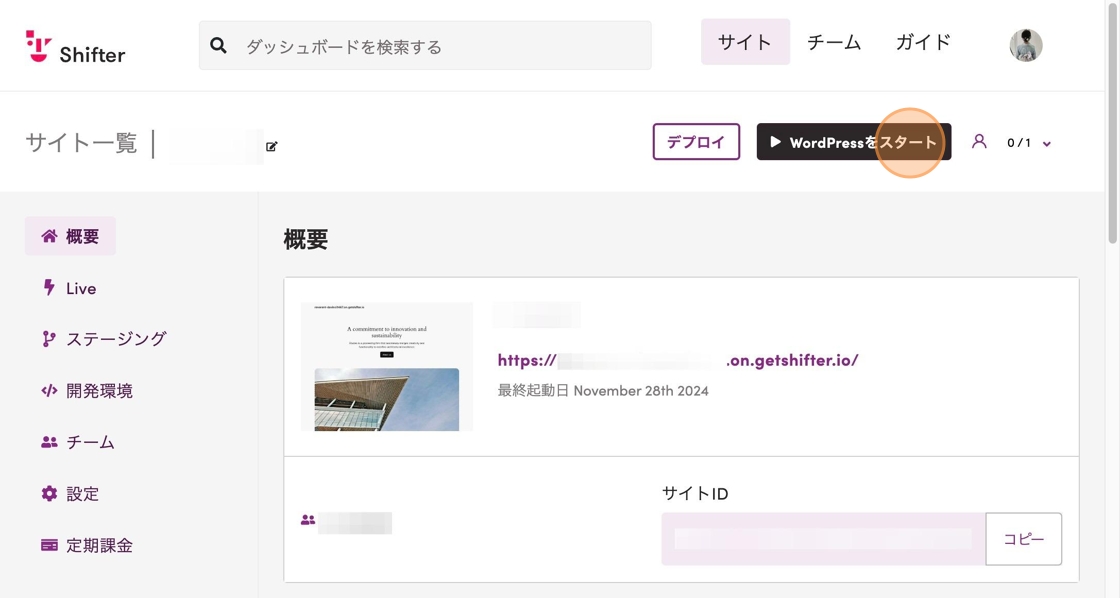Click the サイト一覧 breadcrumb text

click(x=81, y=143)
